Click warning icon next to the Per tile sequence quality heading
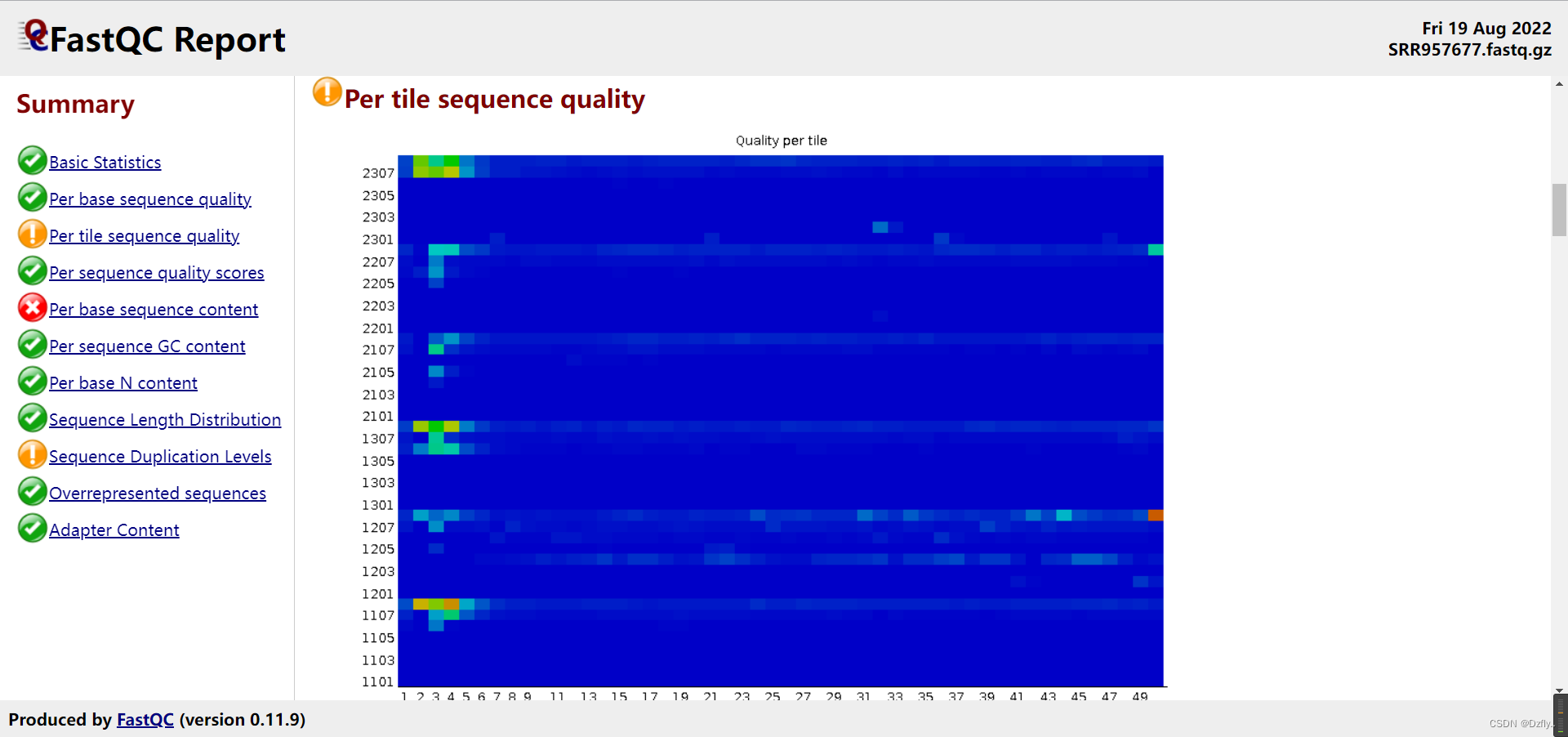Viewport: 1568px width, 737px height. pyautogui.click(x=327, y=92)
